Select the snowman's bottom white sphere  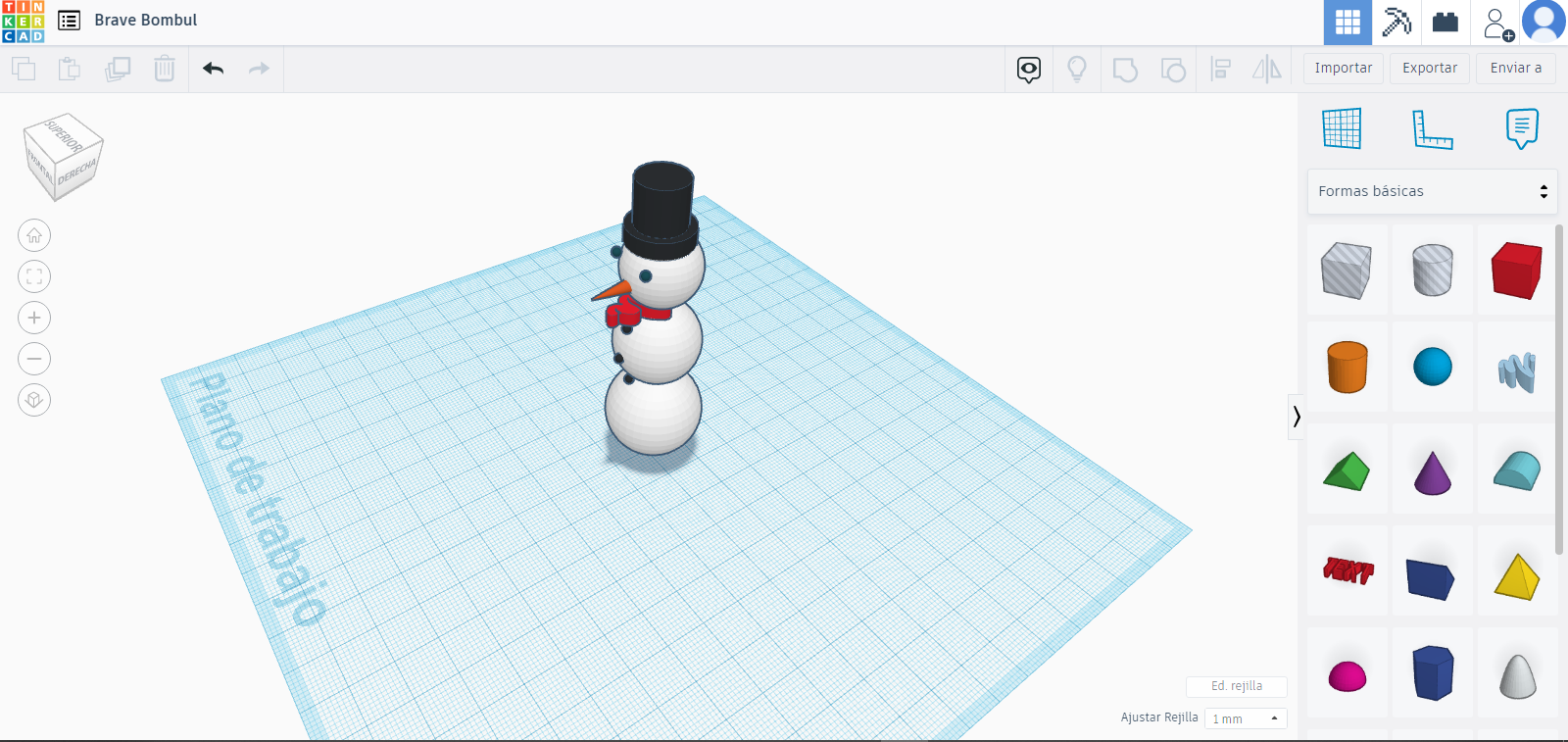click(653, 412)
